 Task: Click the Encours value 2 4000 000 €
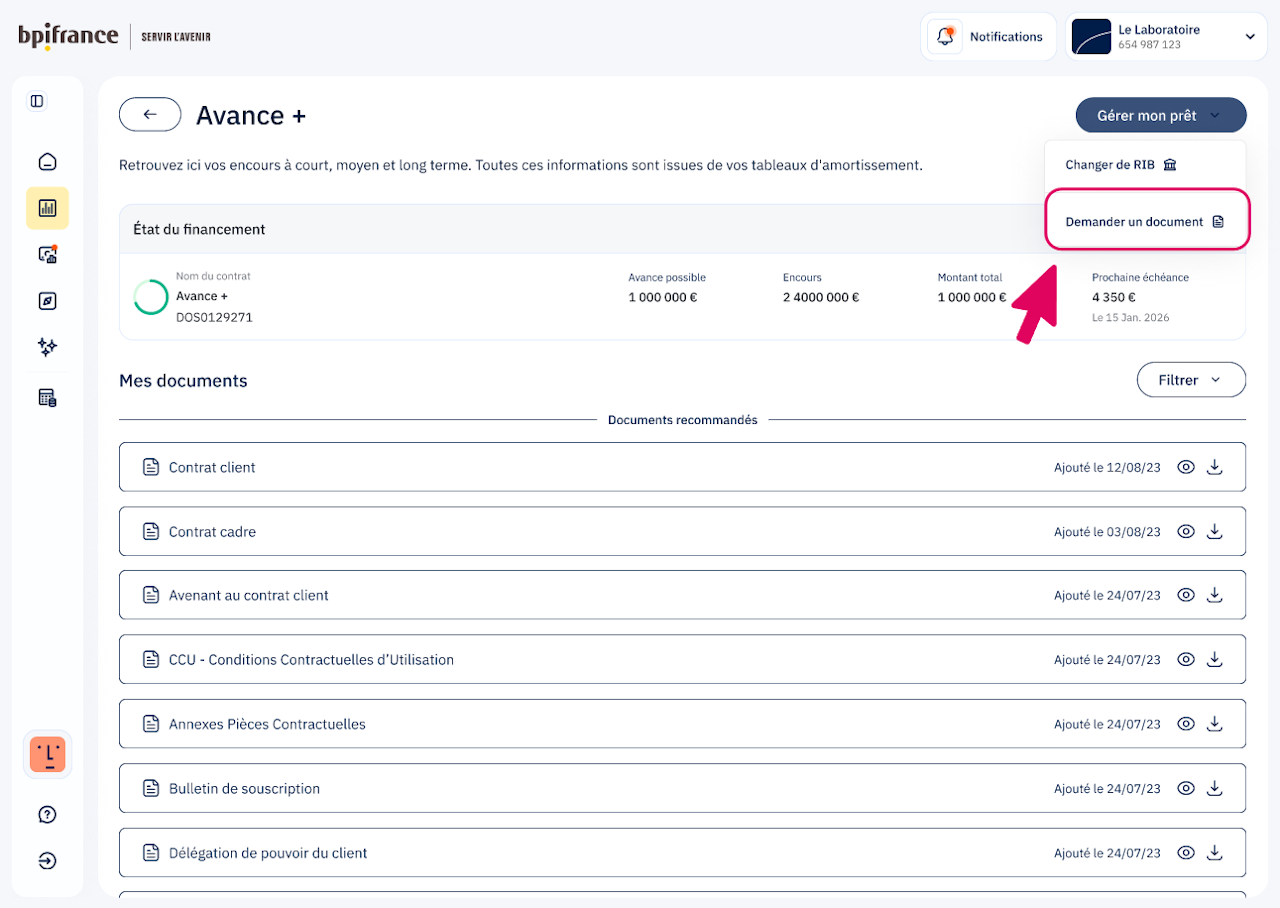821,297
